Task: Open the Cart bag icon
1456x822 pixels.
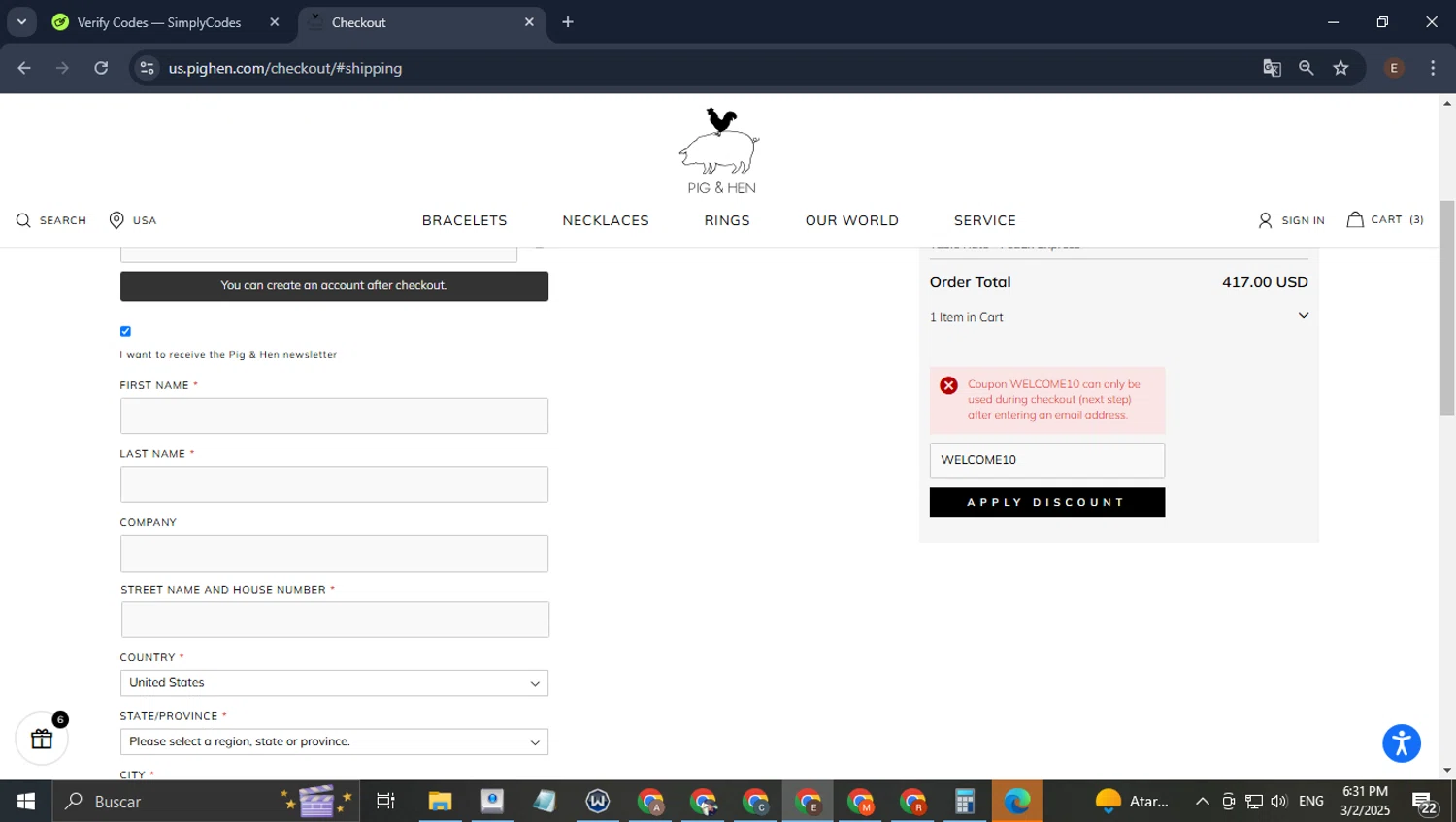Action: (1355, 219)
